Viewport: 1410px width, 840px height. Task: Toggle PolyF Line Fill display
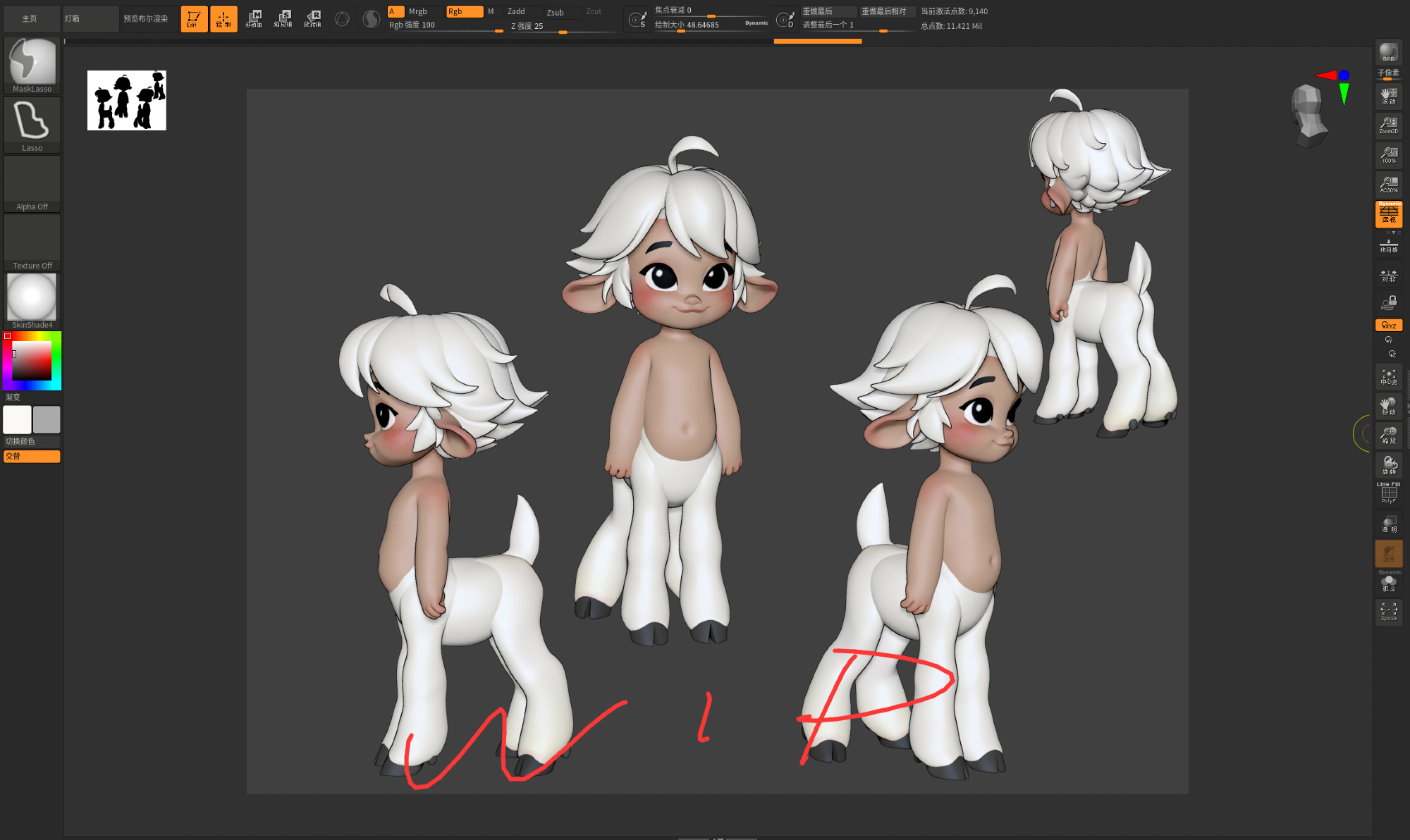[1388, 493]
